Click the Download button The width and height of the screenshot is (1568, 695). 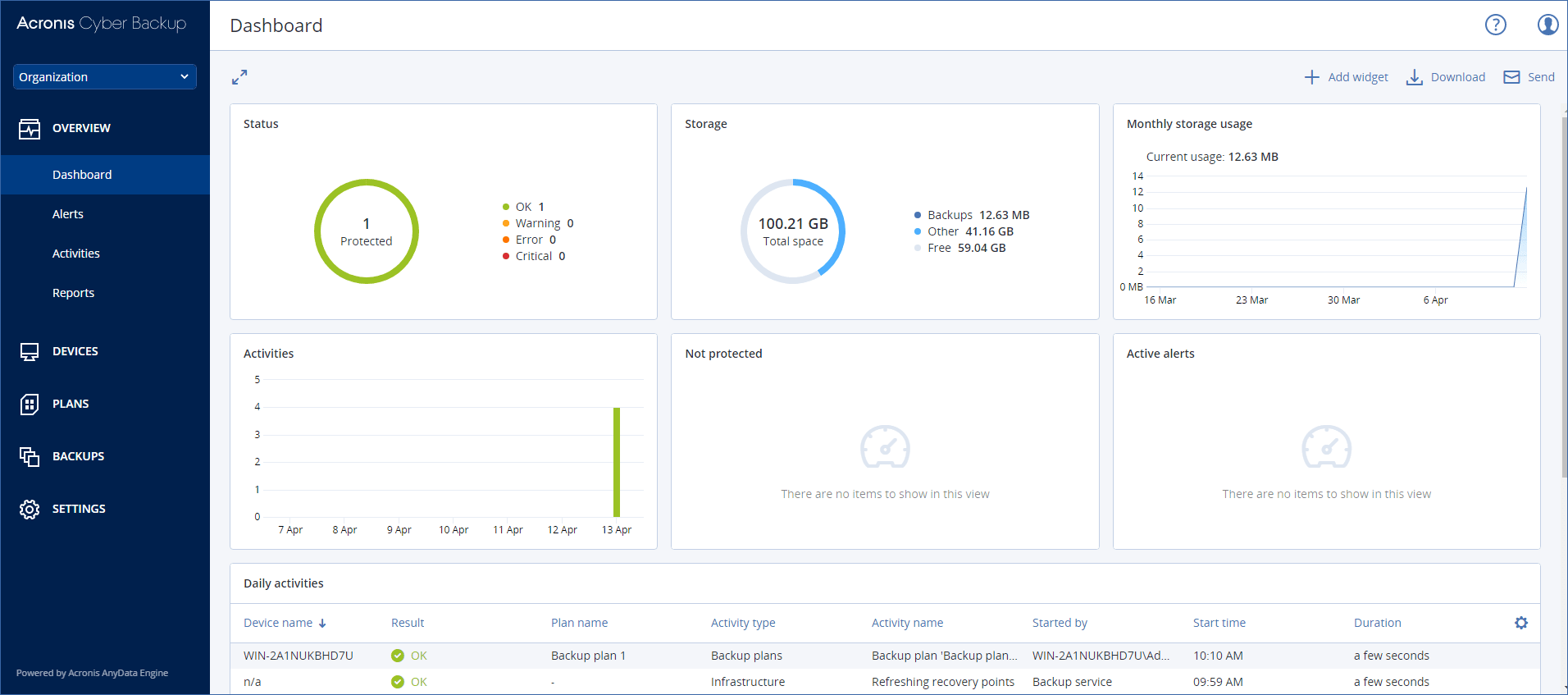pos(1446,77)
